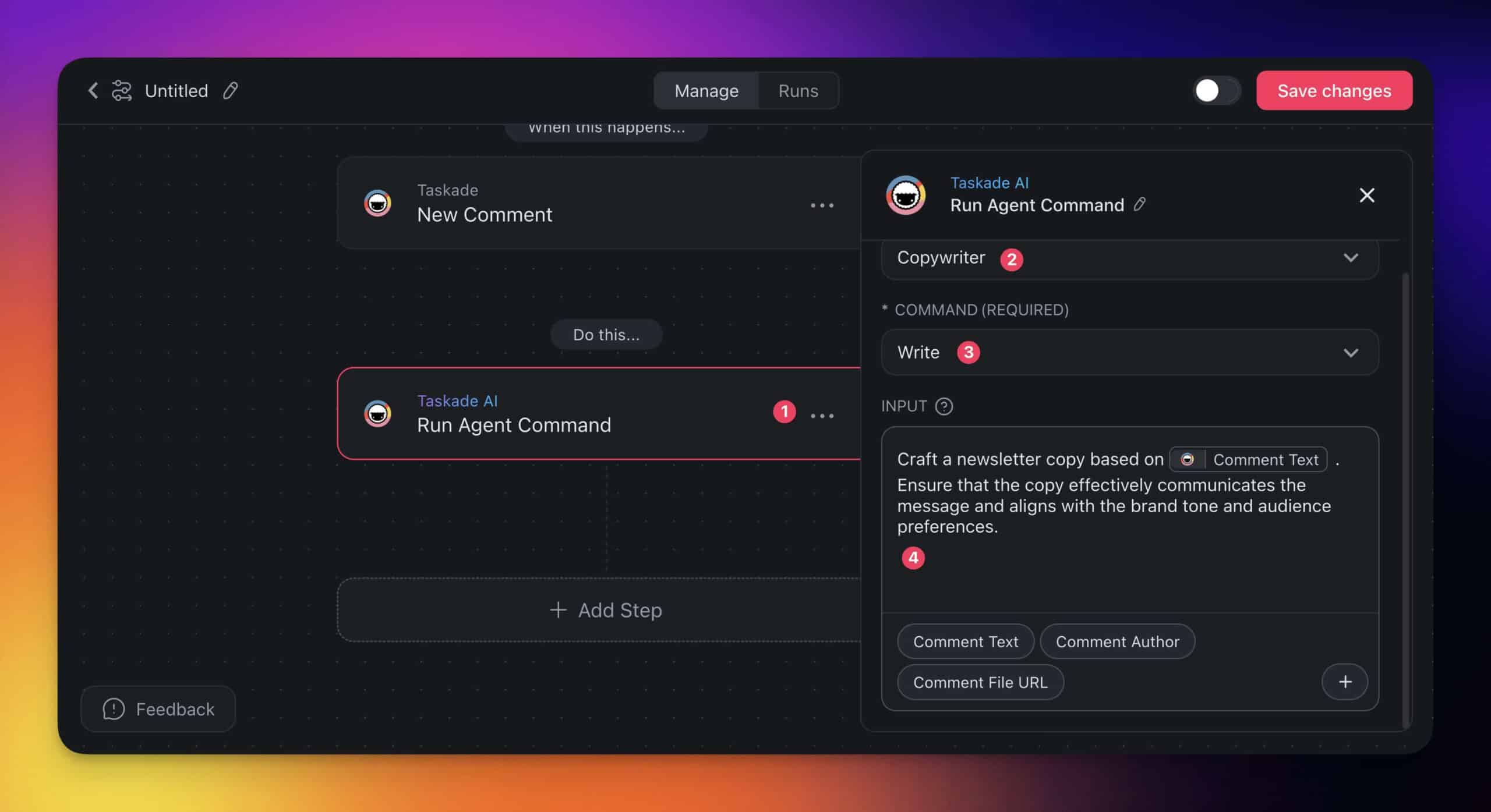Click the Save changes button
Screen dimensions: 1491x812
pyautogui.click(x=1334, y=91)
